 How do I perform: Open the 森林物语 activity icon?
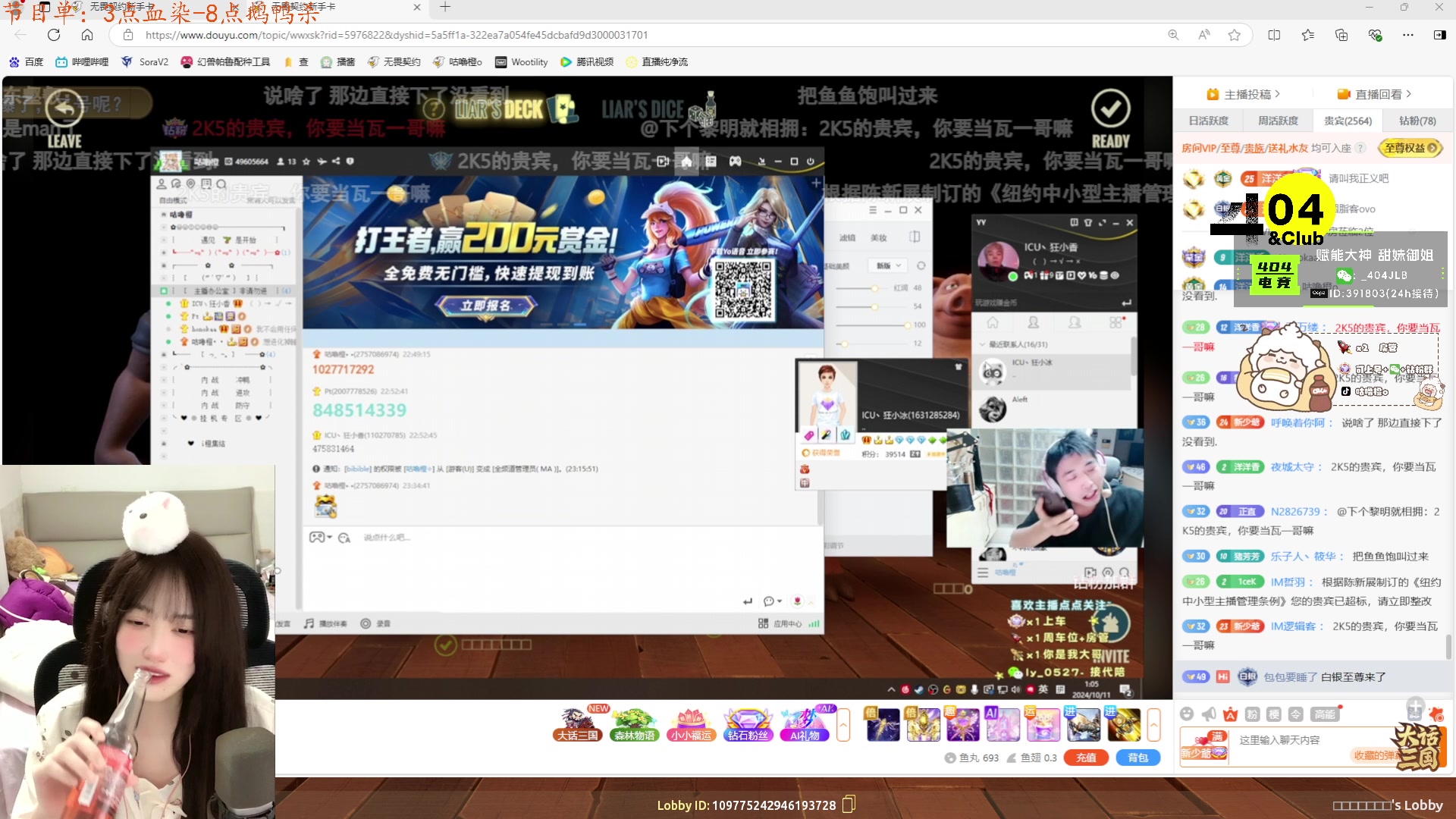634,725
